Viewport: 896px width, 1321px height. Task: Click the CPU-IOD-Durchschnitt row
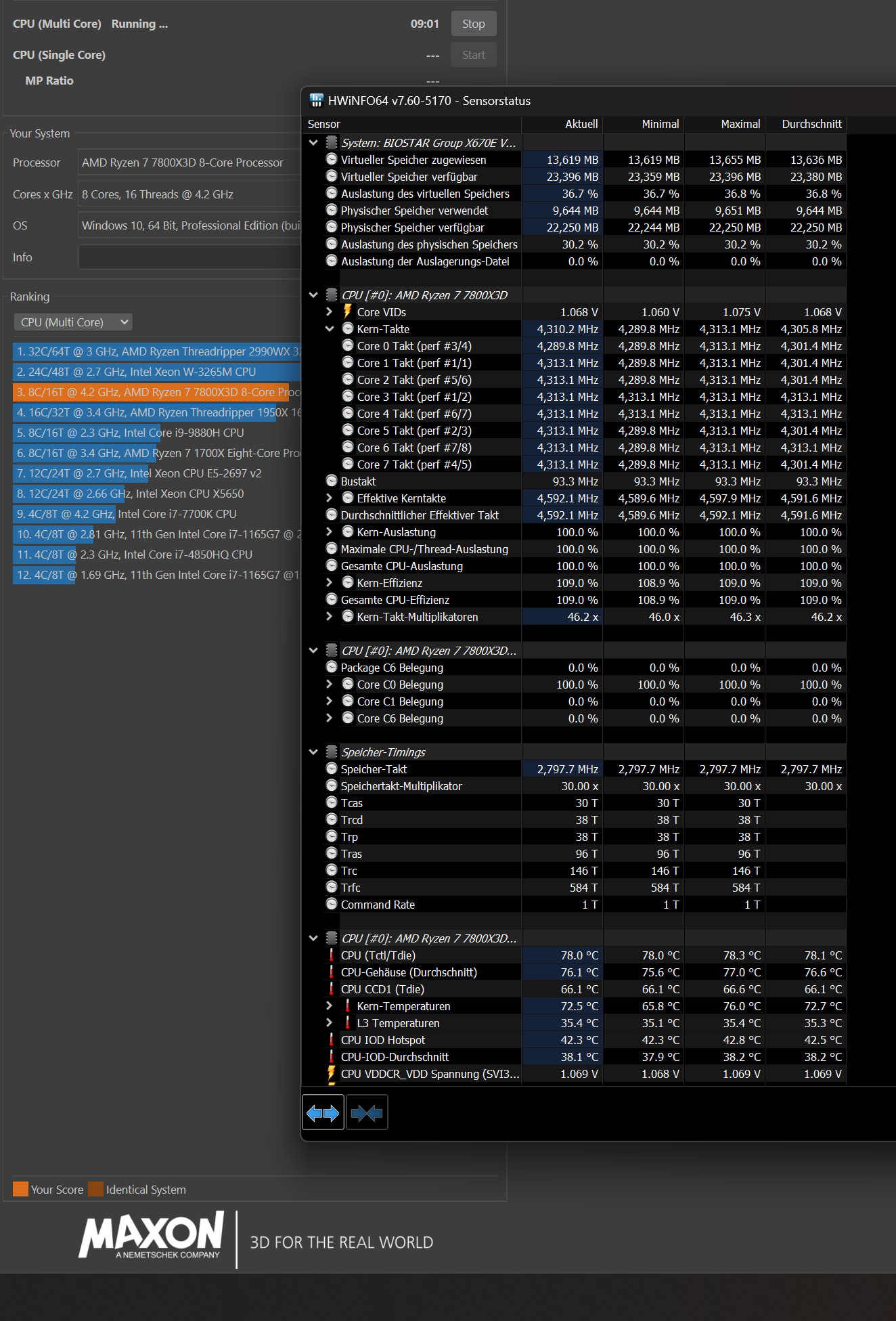click(574, 1056)
